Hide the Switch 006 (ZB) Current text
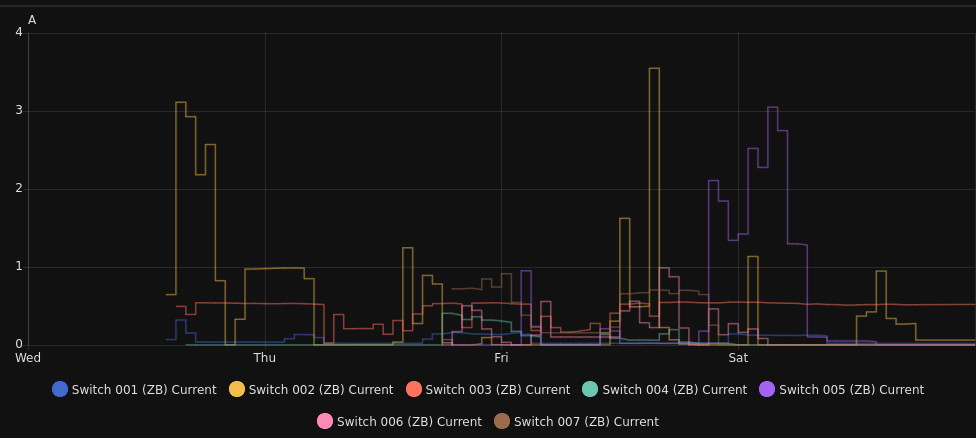Viewport: 976px width, 438px height. tap(409, 422)
